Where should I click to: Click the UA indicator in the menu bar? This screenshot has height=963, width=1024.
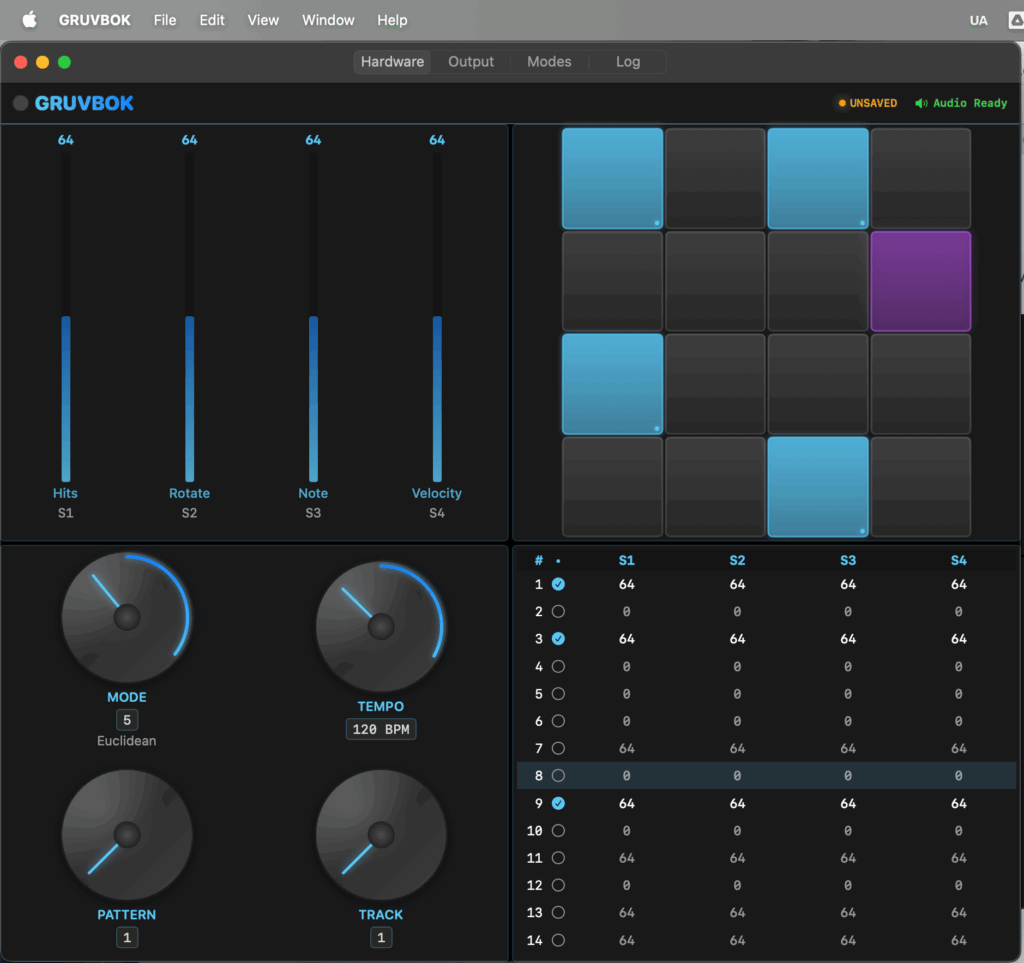pyautogui.click(x=977, y=19)
